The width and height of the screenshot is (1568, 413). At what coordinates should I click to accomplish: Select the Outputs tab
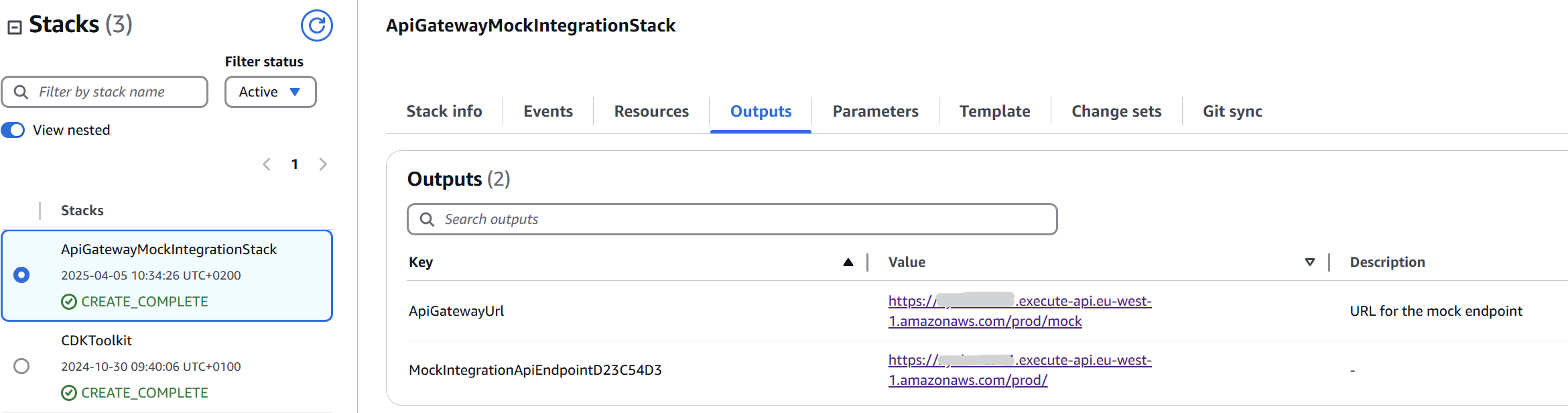click(761, 111)
